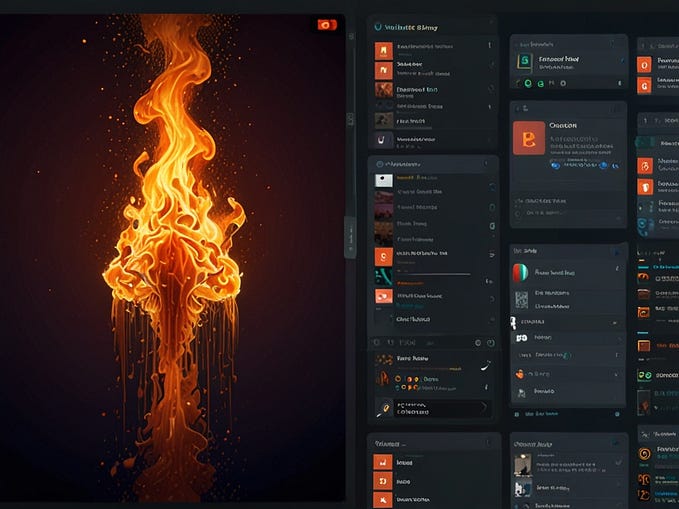Click the power icon in the second list toolbar
This screenshot has height=509, width=679.
491,343
